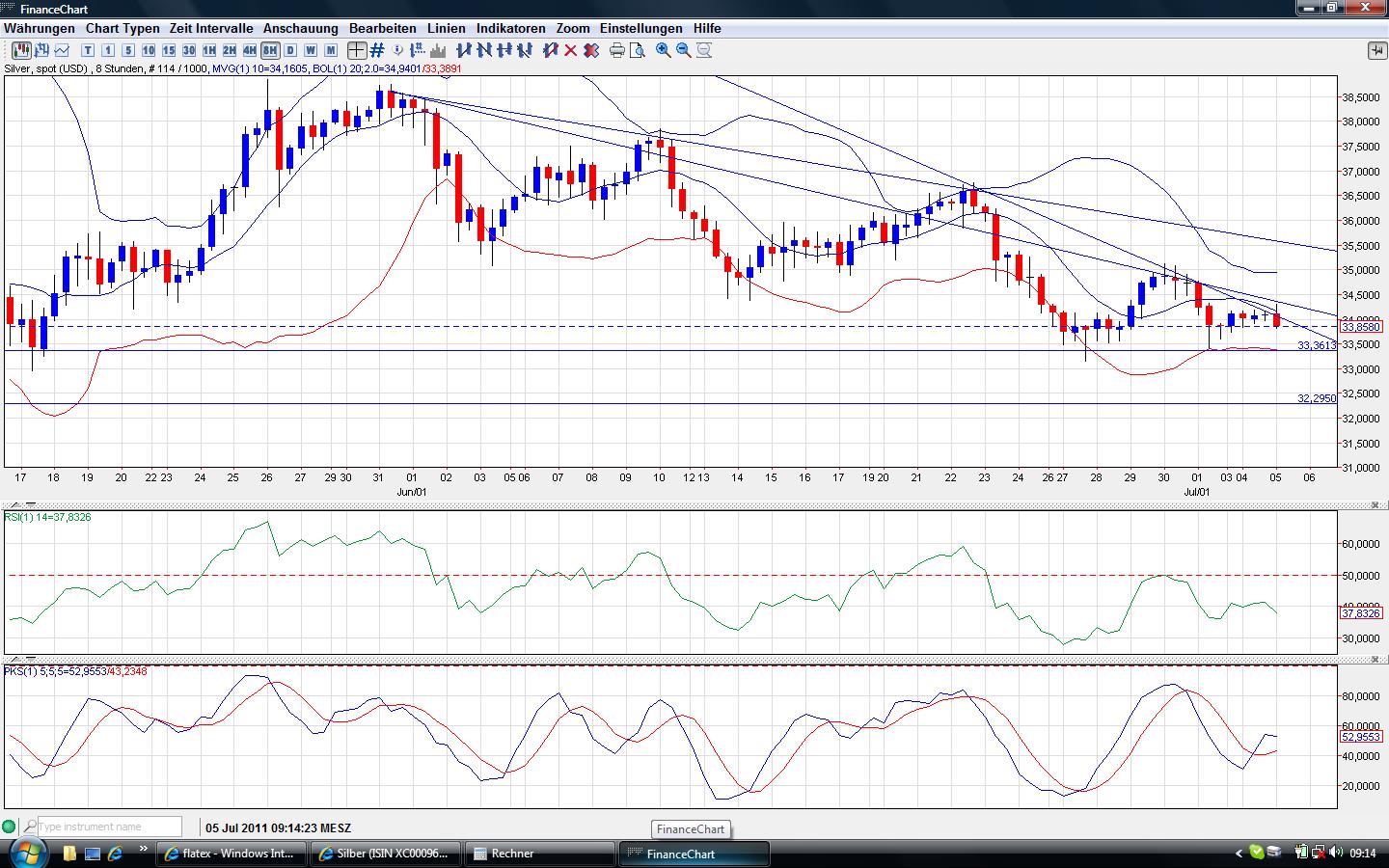Print the chart with printer icon
Image resolution: width=1389 pixels, height=868 pixels.
[617, 50]
